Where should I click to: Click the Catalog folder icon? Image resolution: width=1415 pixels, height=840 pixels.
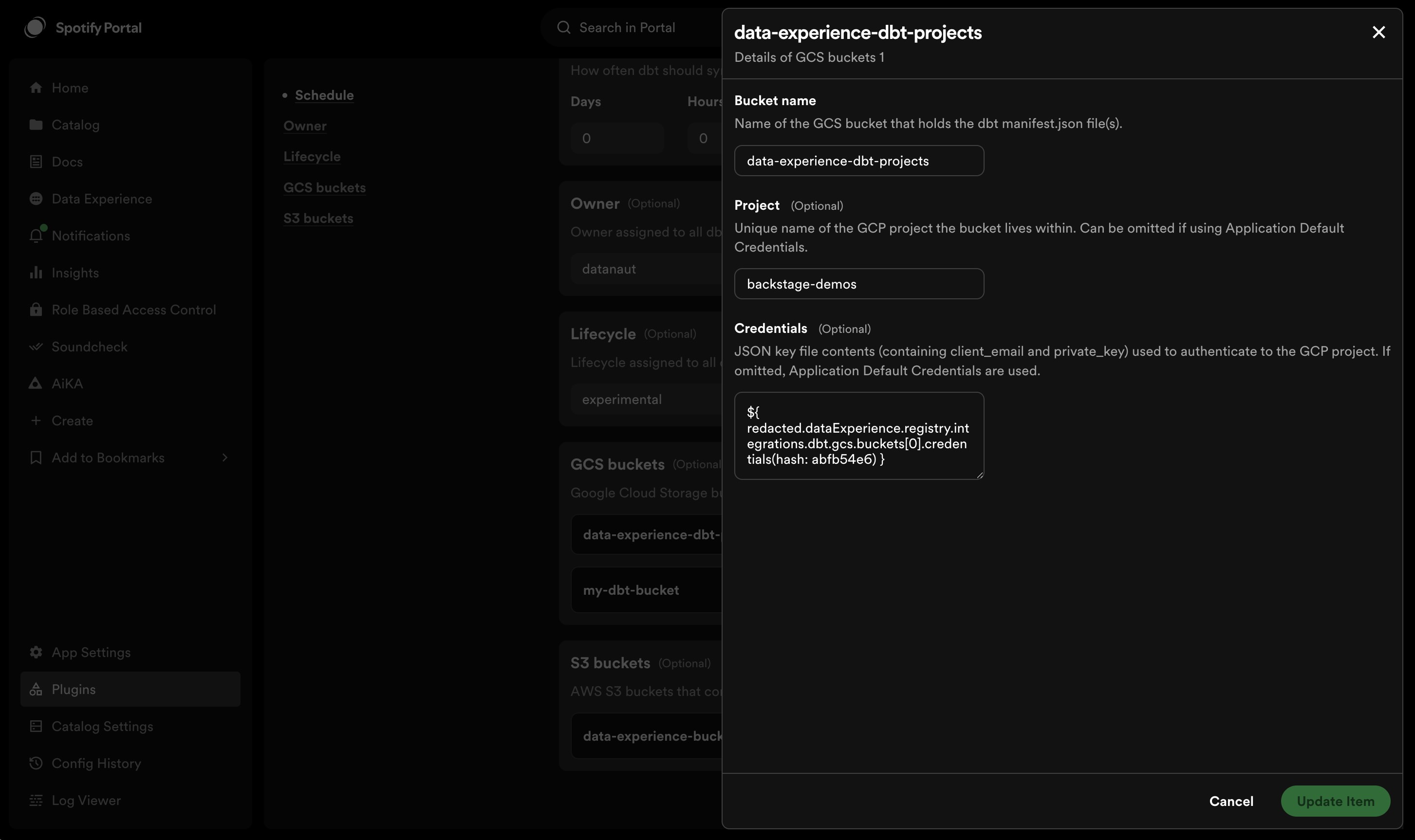[x=36, y=125]
